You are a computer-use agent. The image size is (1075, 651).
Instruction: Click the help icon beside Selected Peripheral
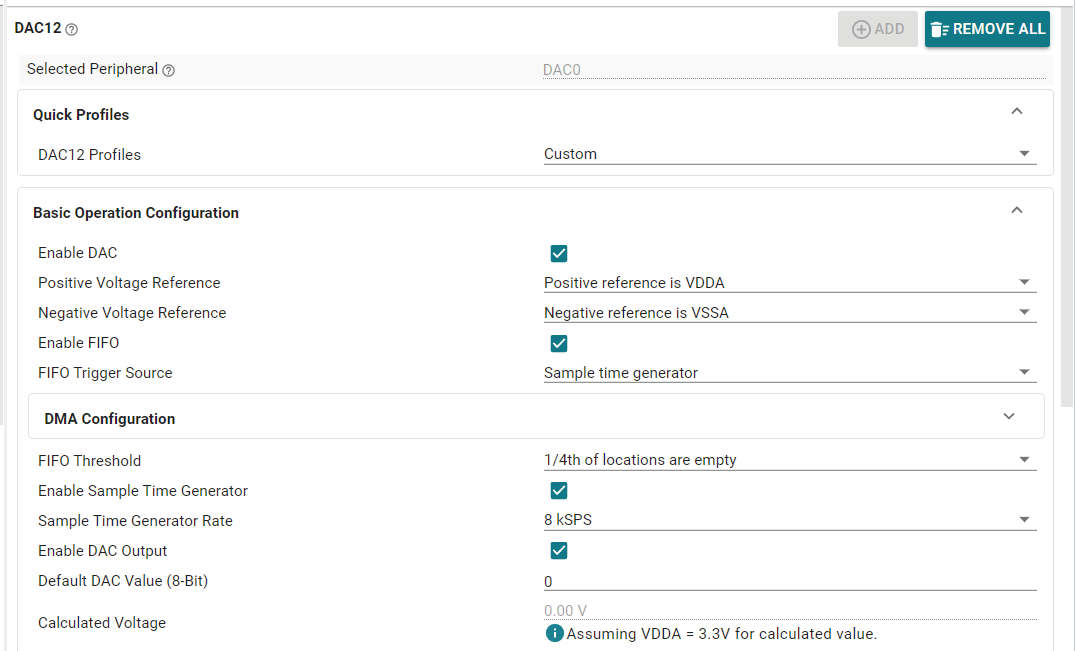point(168,70)
